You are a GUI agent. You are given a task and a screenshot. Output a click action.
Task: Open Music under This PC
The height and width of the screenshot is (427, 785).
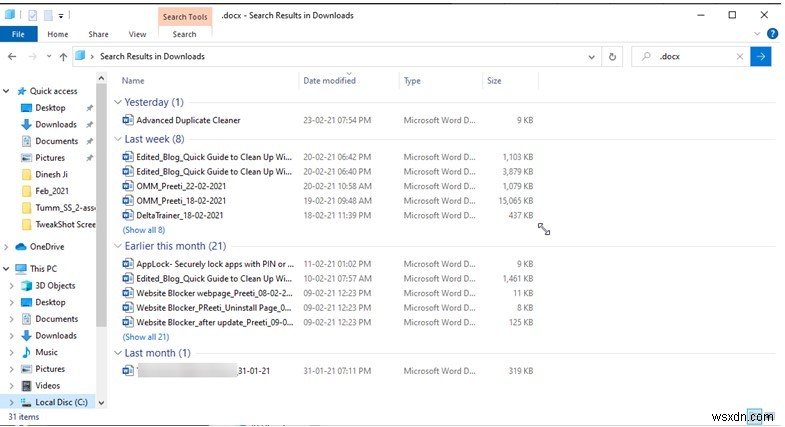coord(46,352)
